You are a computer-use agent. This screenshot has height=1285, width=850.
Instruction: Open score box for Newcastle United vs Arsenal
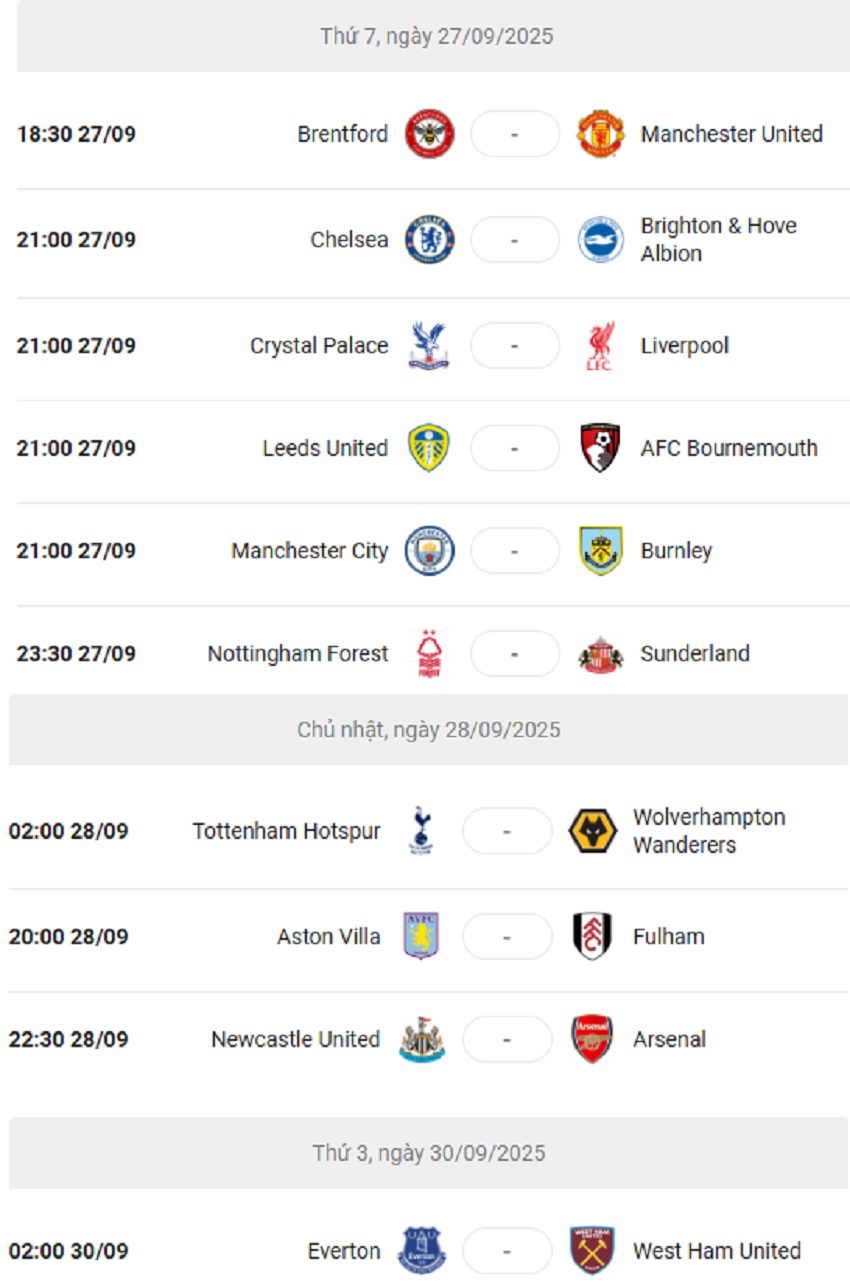tap(507, 1039)
